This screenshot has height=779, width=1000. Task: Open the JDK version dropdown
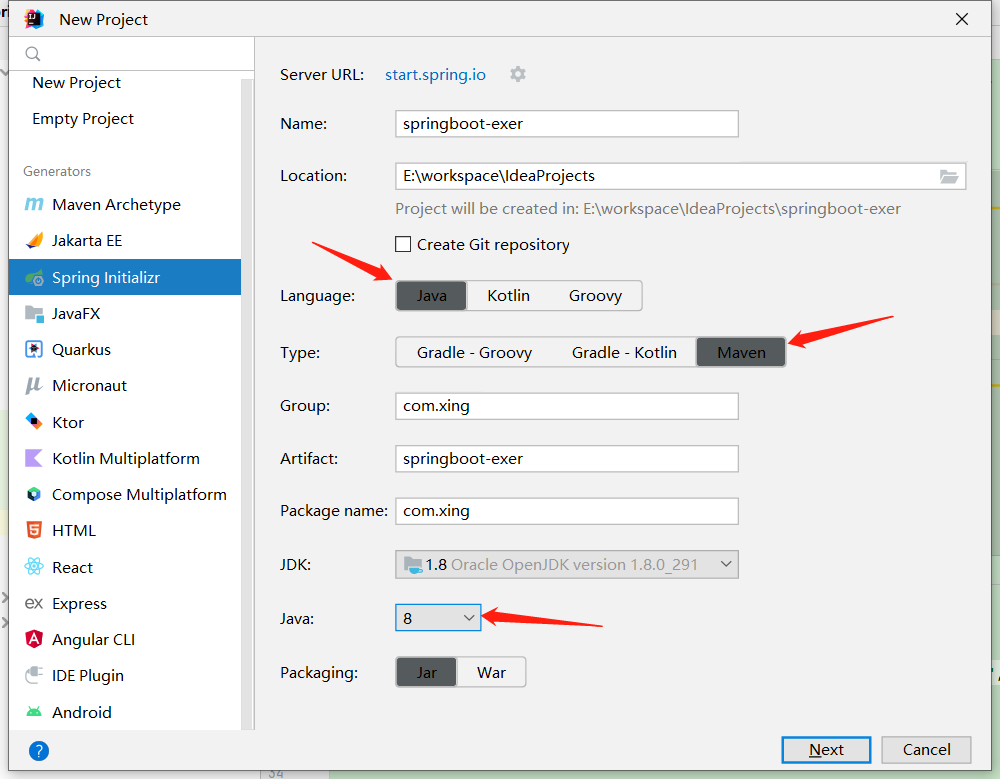coord(566,565)
